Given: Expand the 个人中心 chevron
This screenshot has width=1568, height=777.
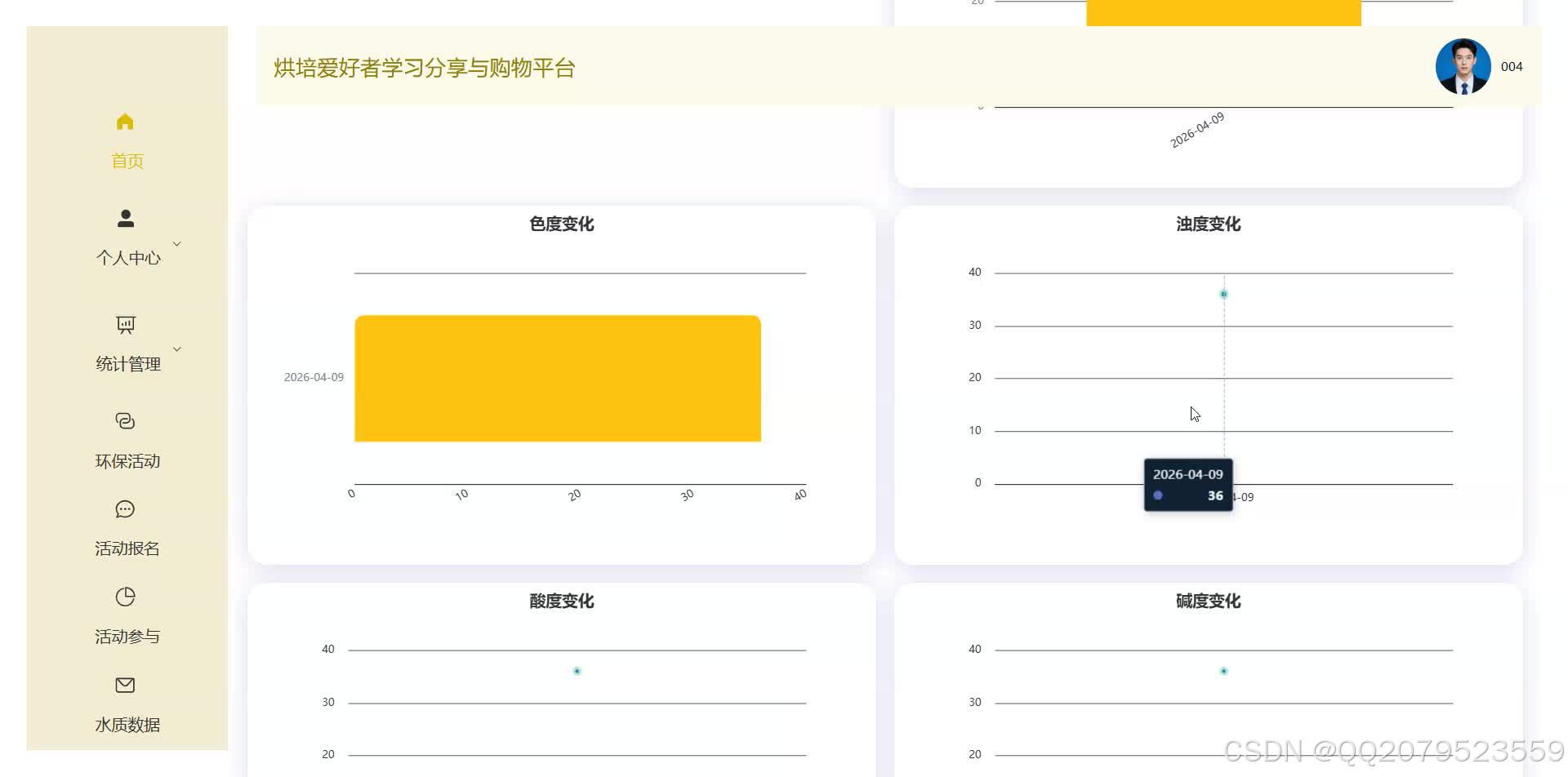Looking at the screenshot, I should 176,244.
